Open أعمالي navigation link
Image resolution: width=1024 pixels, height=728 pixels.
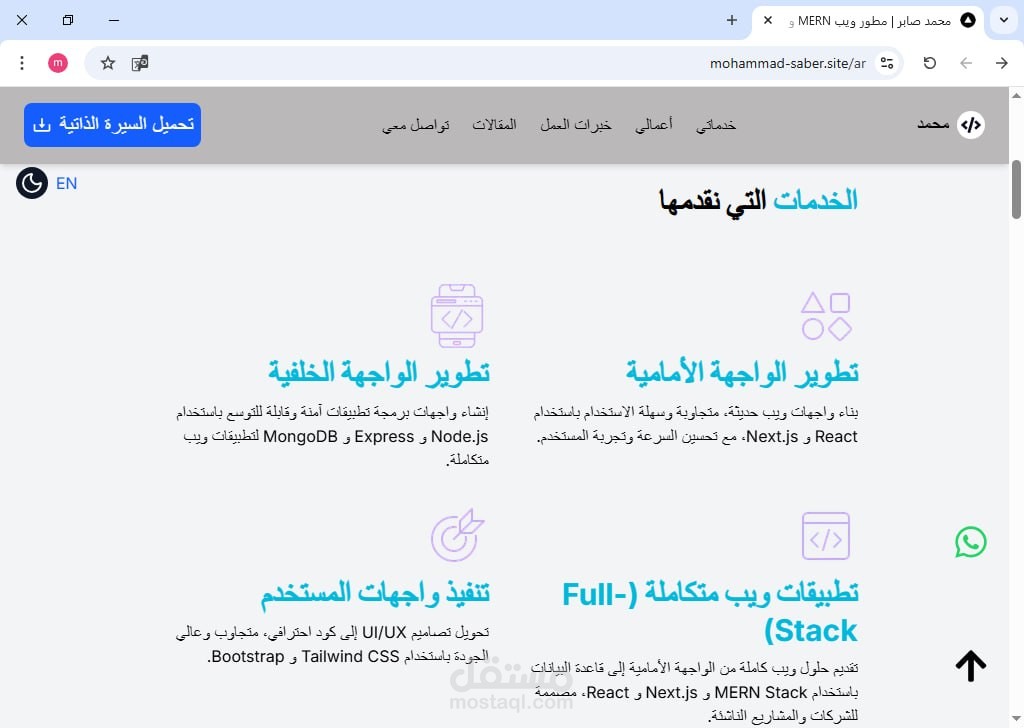(x=654, y=125)
